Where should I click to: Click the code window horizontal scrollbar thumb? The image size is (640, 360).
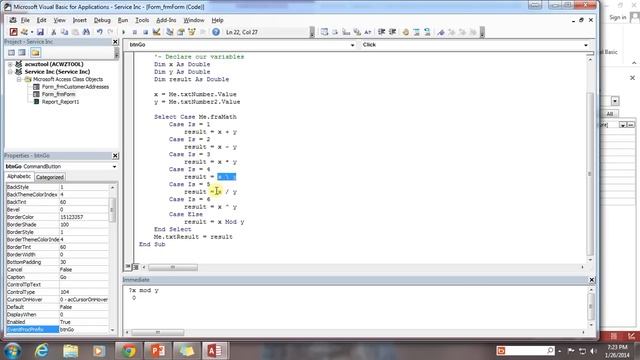173,267
